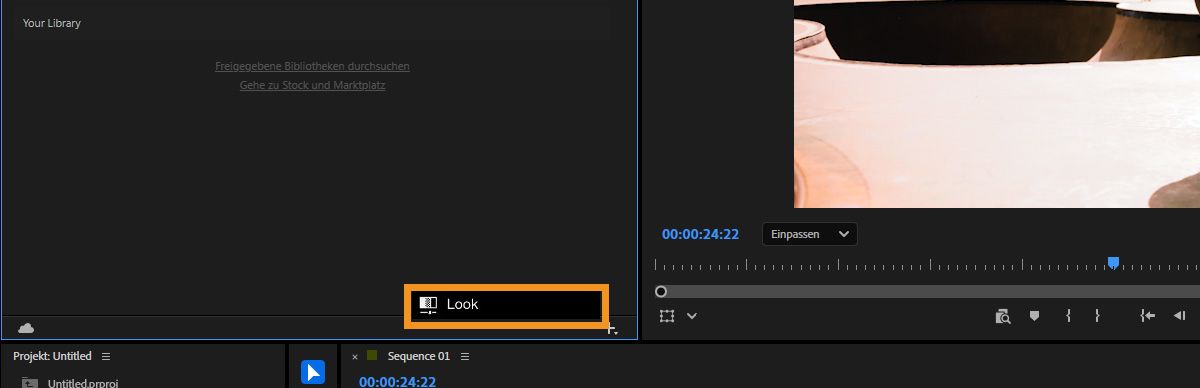Open the Projekt: Untitled panel menu

click(106, 356)
